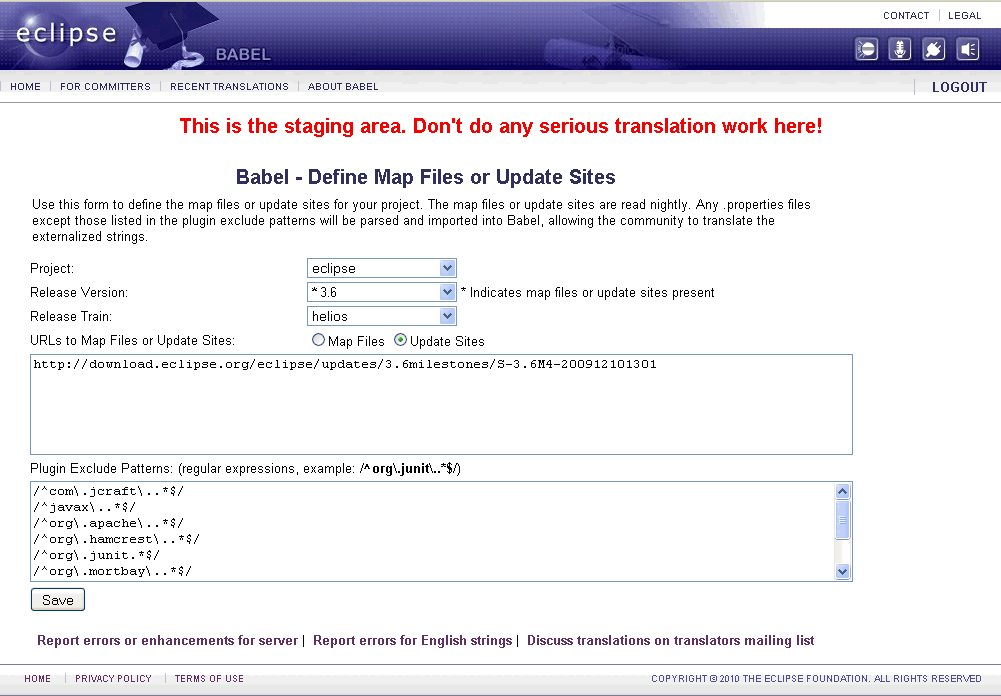This screenshot has height=696, width=1001.
Task: Click the download.eclipse.org update site URL text
Action: pyautogui.click(x=345, y=364)
